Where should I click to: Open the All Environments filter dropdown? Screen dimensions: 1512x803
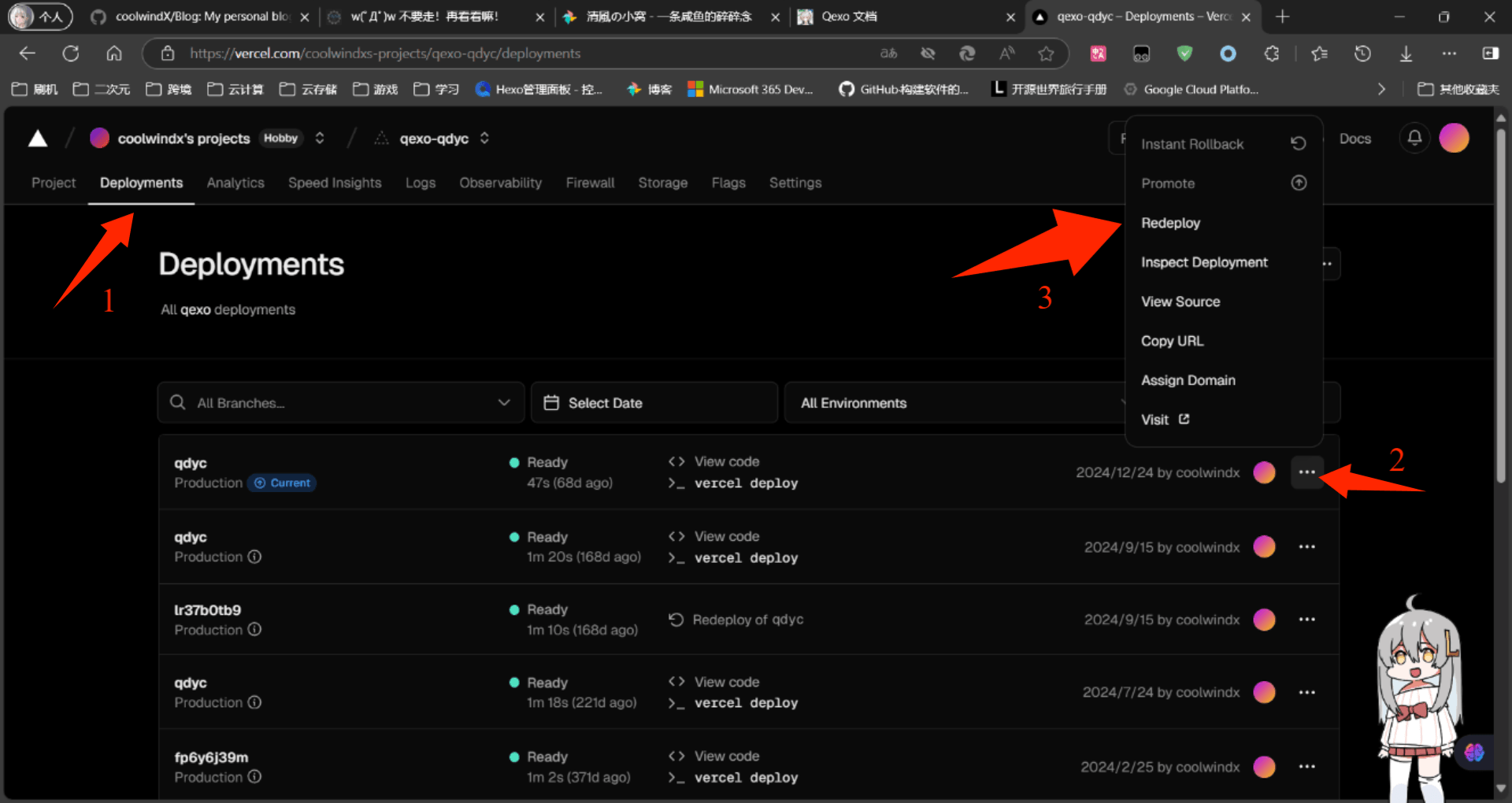[953, 403]
